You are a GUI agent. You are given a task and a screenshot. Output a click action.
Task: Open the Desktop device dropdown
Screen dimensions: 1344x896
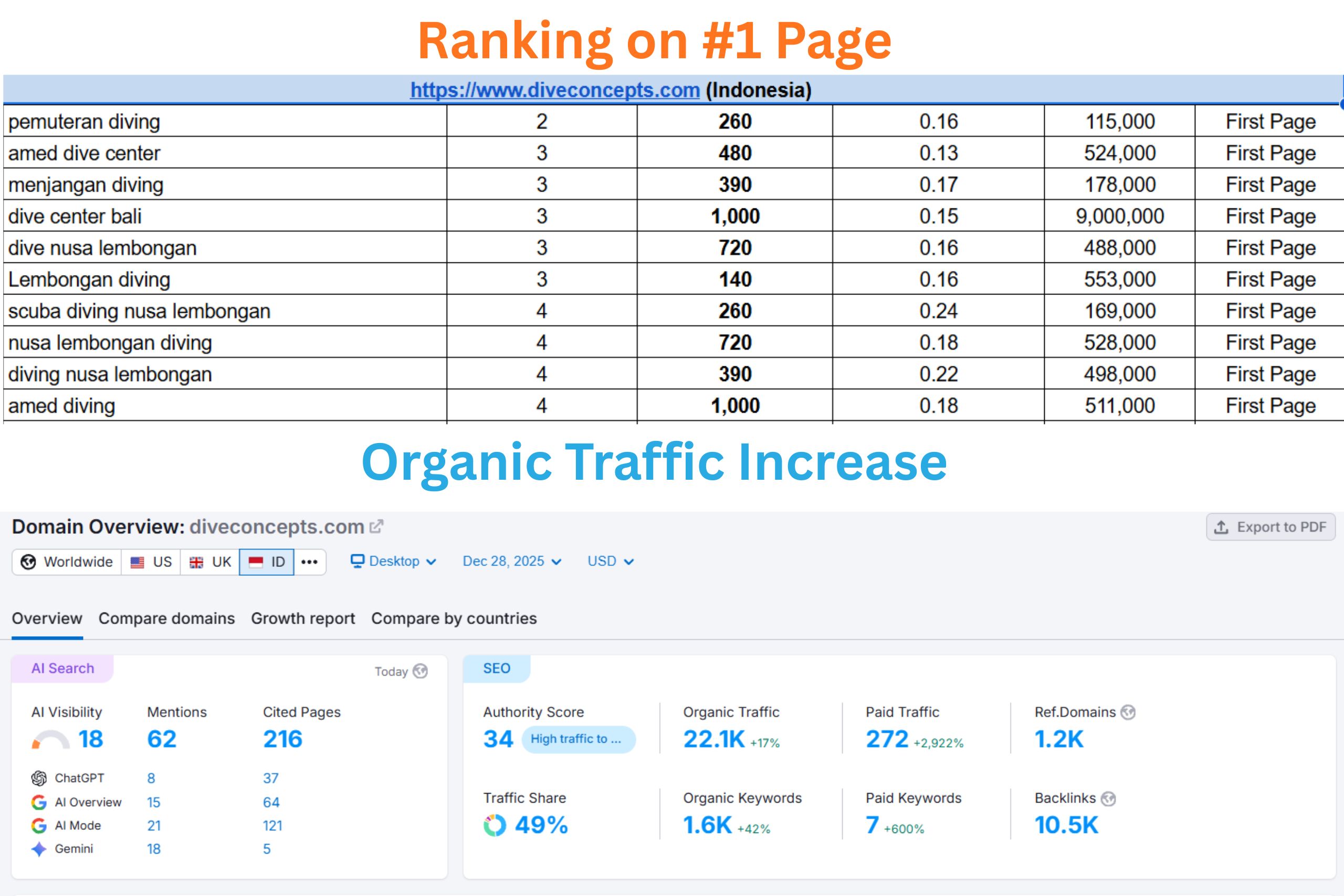coord(393,561)
